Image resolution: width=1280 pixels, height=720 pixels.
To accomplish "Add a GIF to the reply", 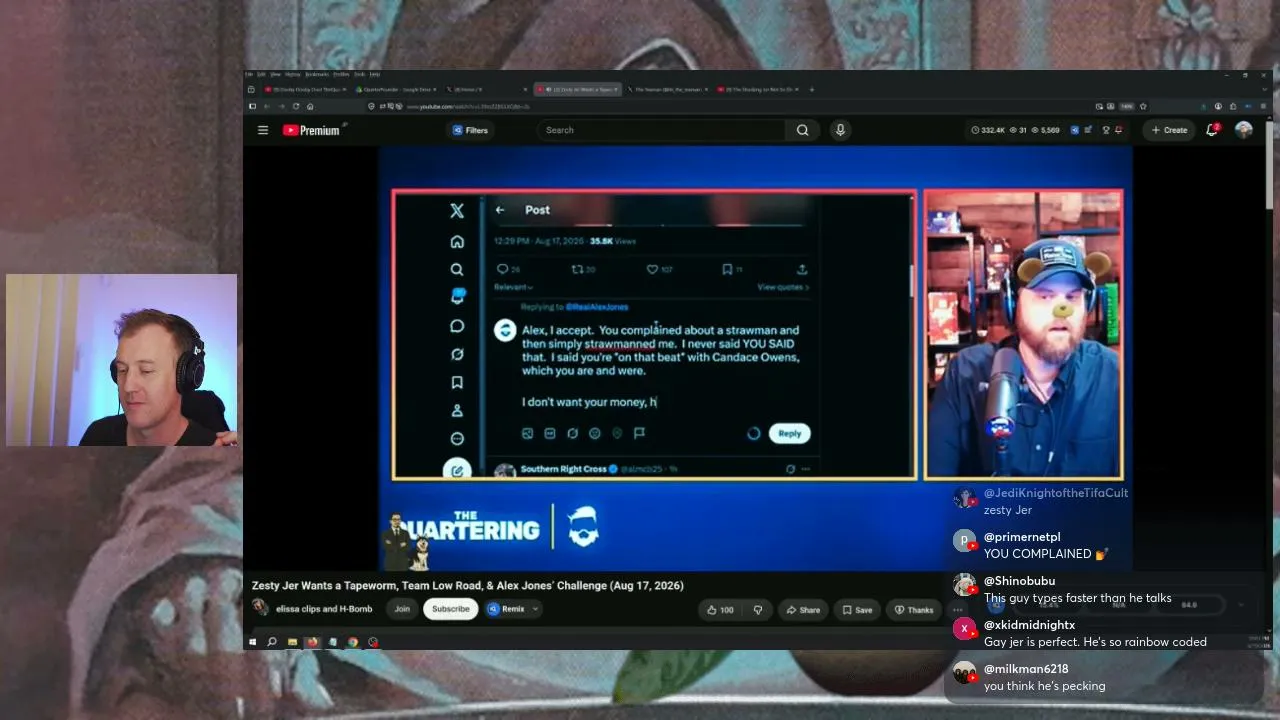I will click(x=550, y=433).
